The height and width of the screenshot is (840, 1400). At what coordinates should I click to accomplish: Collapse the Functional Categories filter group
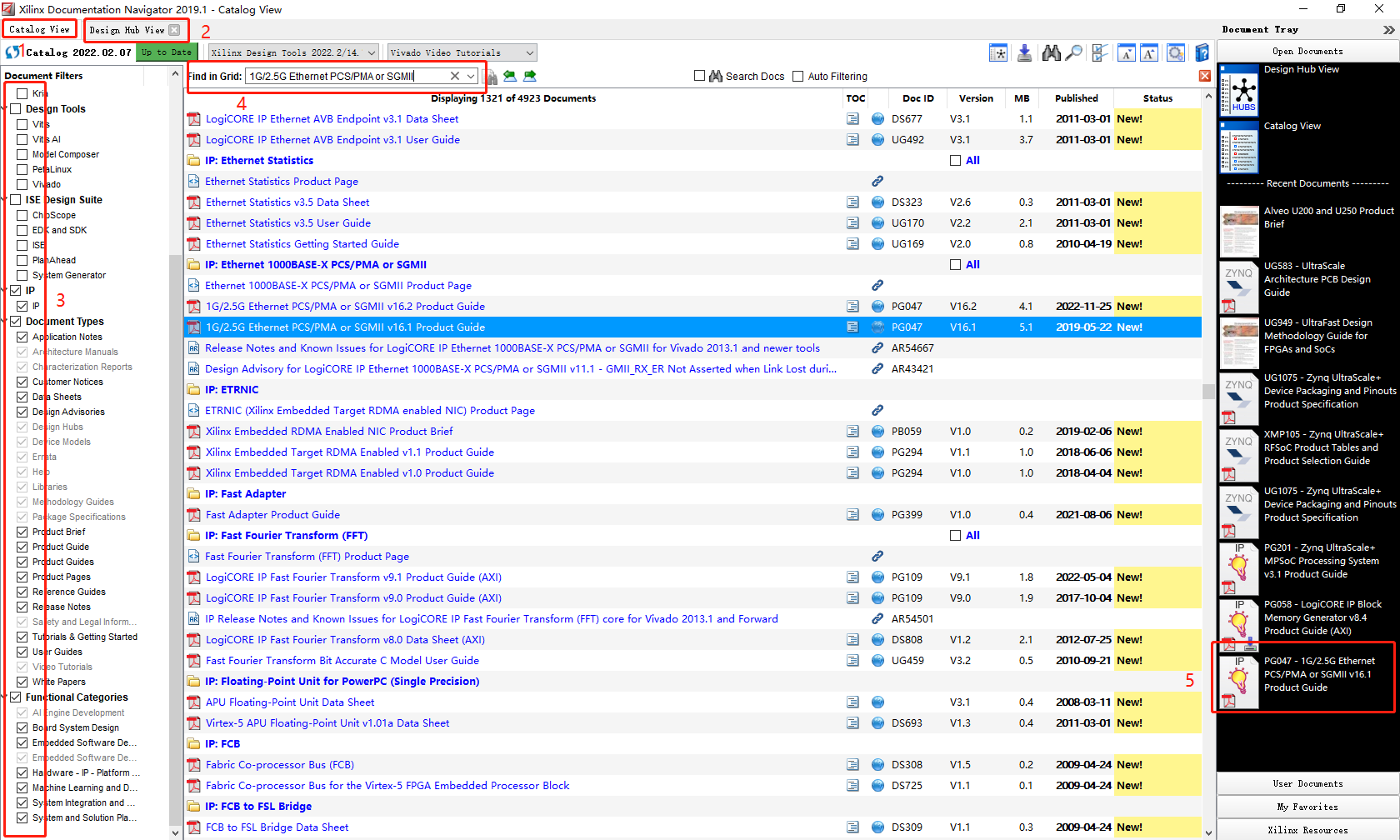pos(5,697)
